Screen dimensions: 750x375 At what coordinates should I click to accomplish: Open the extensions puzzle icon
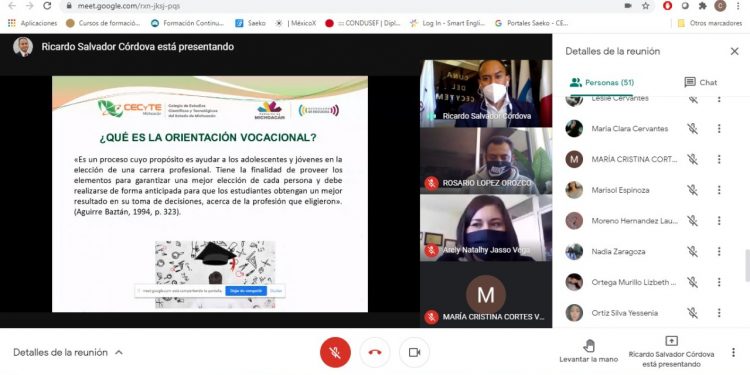coord(703,6)
